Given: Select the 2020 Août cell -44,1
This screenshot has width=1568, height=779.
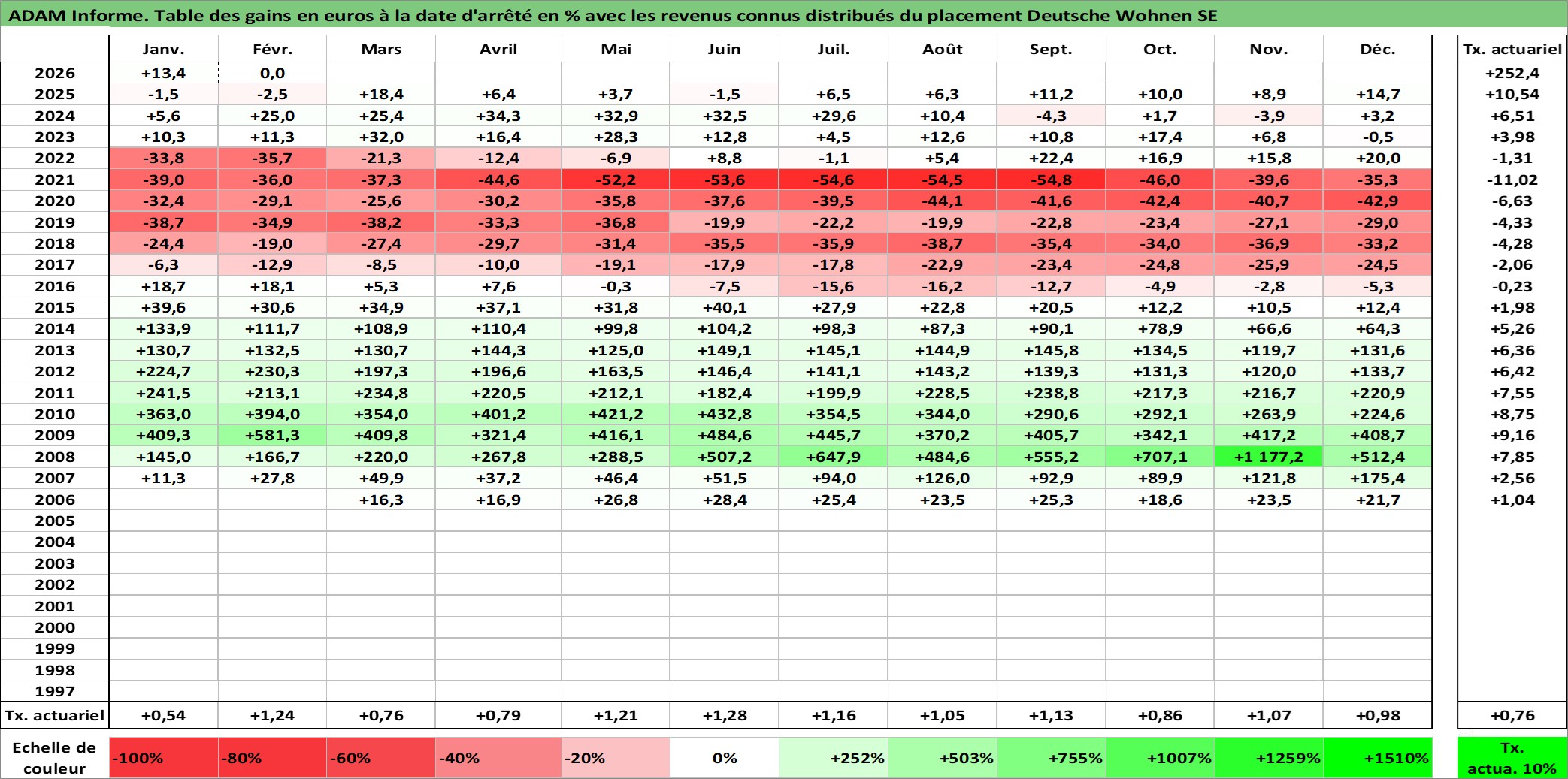Looking at the screenshot, I should 943,201.
